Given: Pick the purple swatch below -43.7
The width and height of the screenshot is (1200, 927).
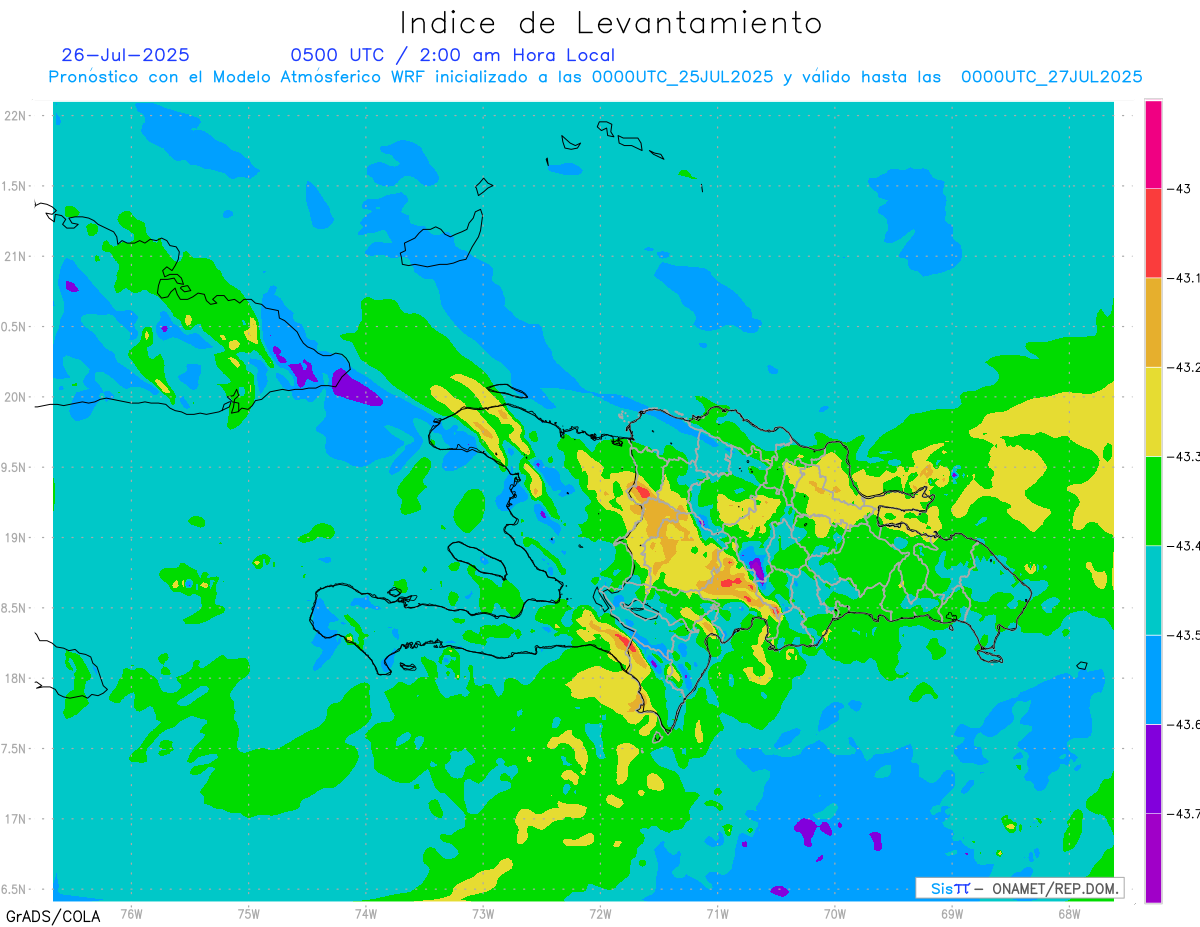Looking at the screenshot, I should pyautogui.click(x=1153, y=858).
